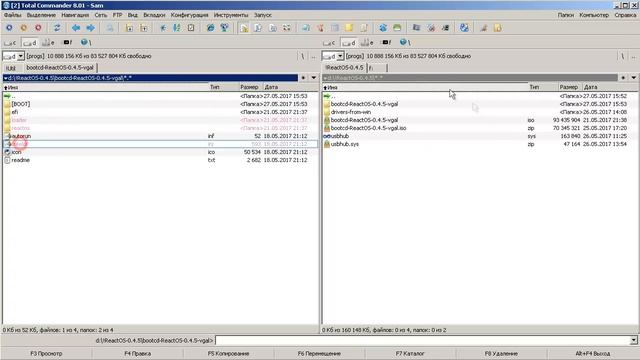
Task: Click the F8 Удаление button
Action: click(x=501, y=353)
